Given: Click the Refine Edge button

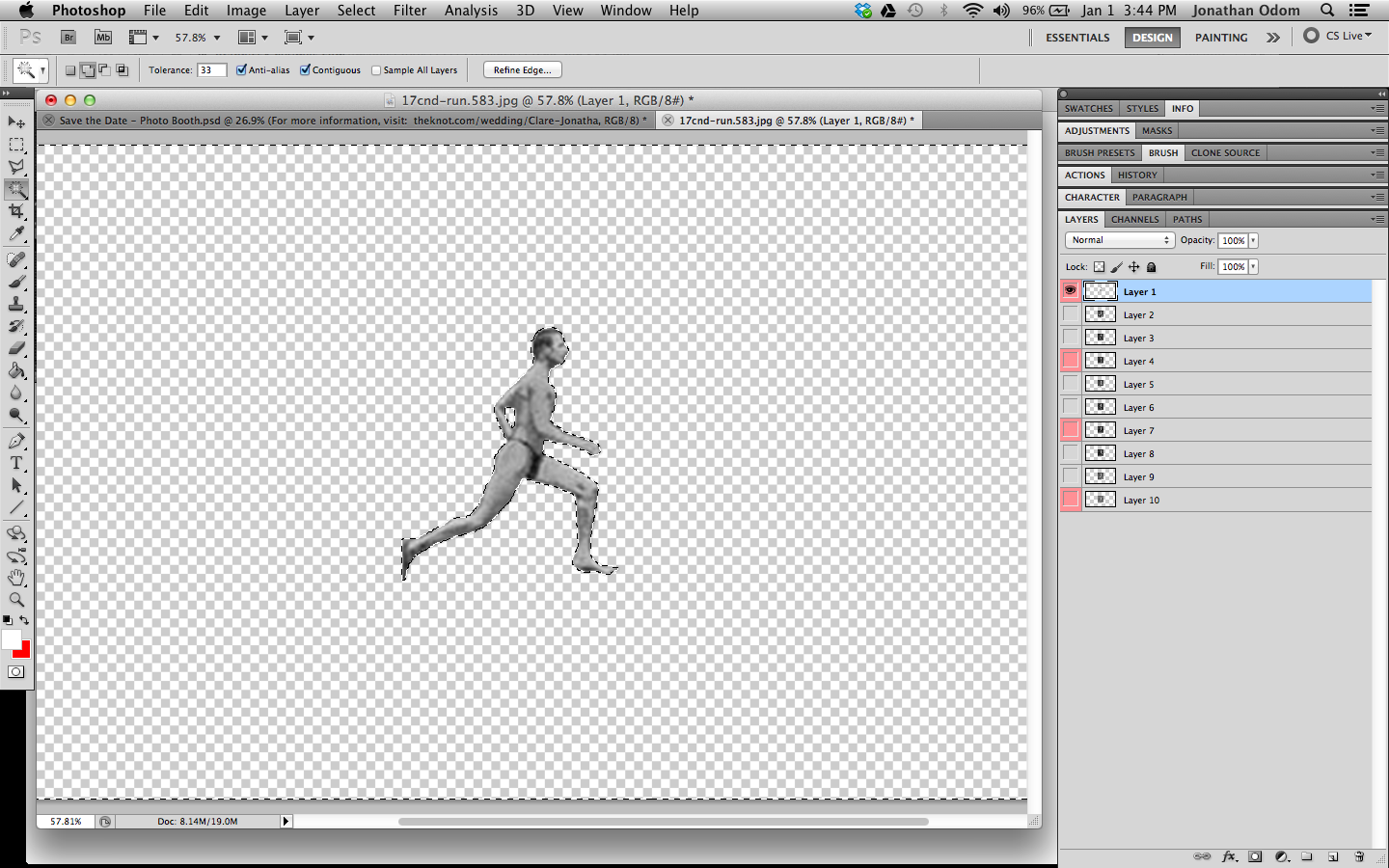Looking at the screenshot, I should pyautogui.click(x=522, y=69).
